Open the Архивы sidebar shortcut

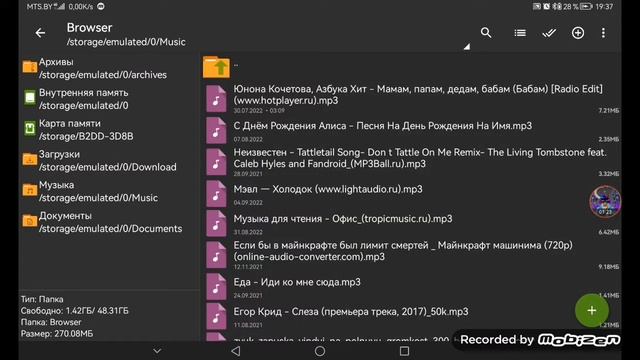(109, 68)
